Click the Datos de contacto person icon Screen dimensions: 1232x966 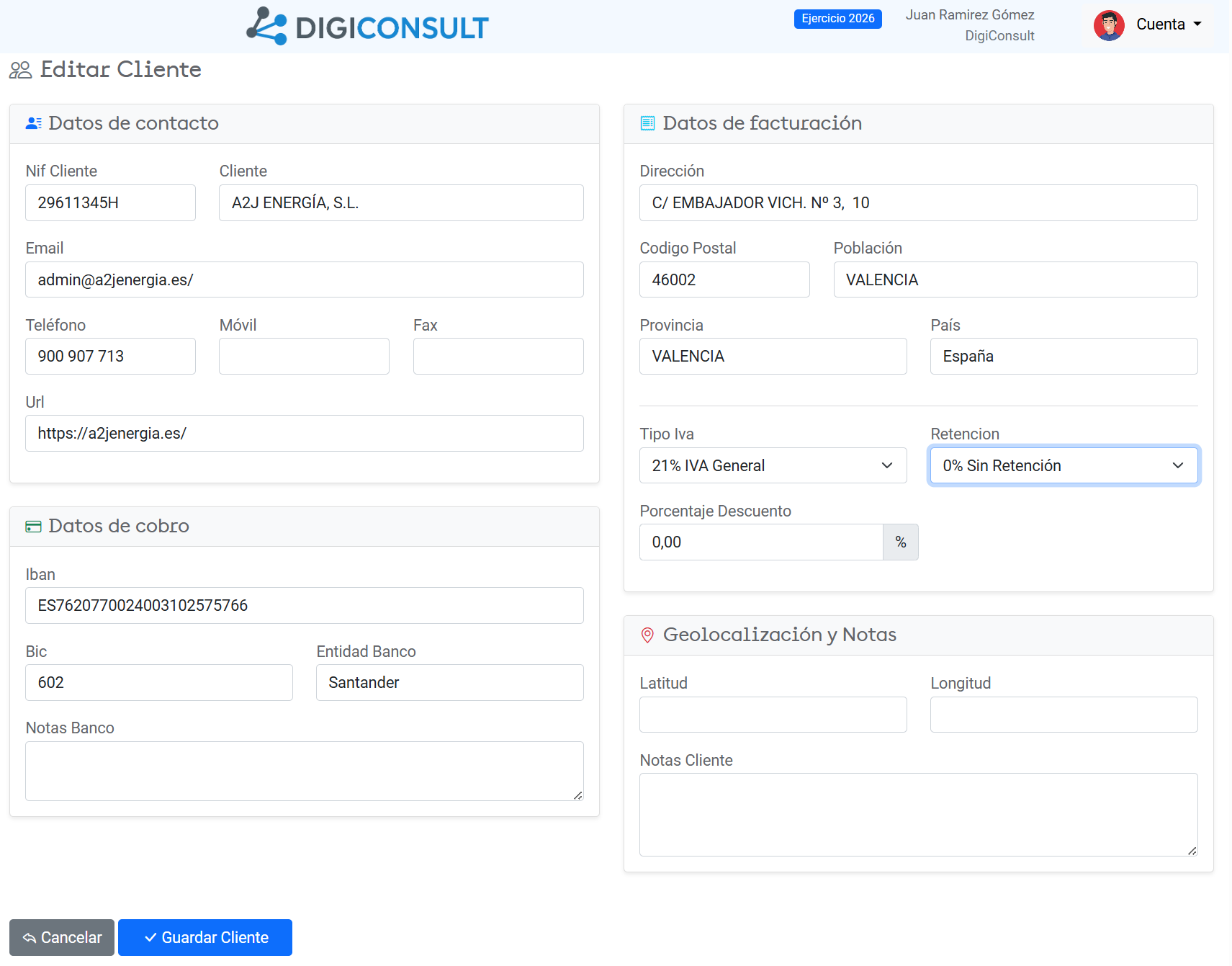point(33,123)
